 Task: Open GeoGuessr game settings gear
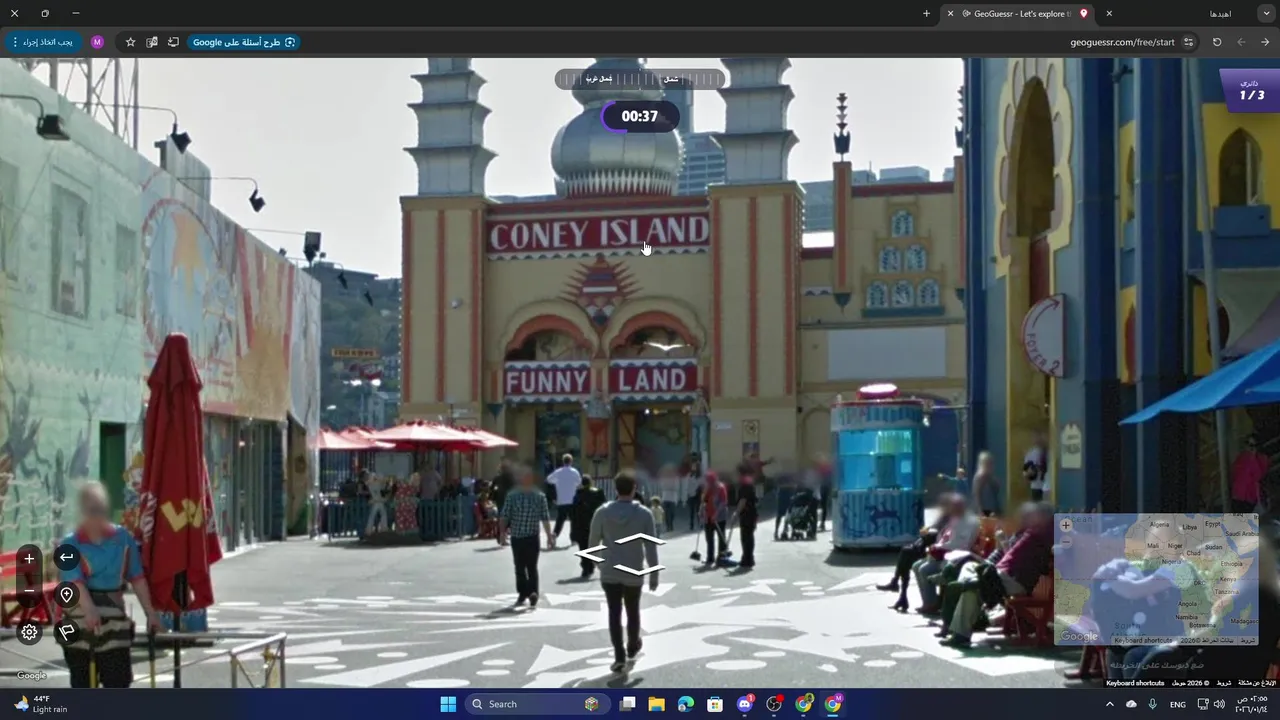(29, 632)
